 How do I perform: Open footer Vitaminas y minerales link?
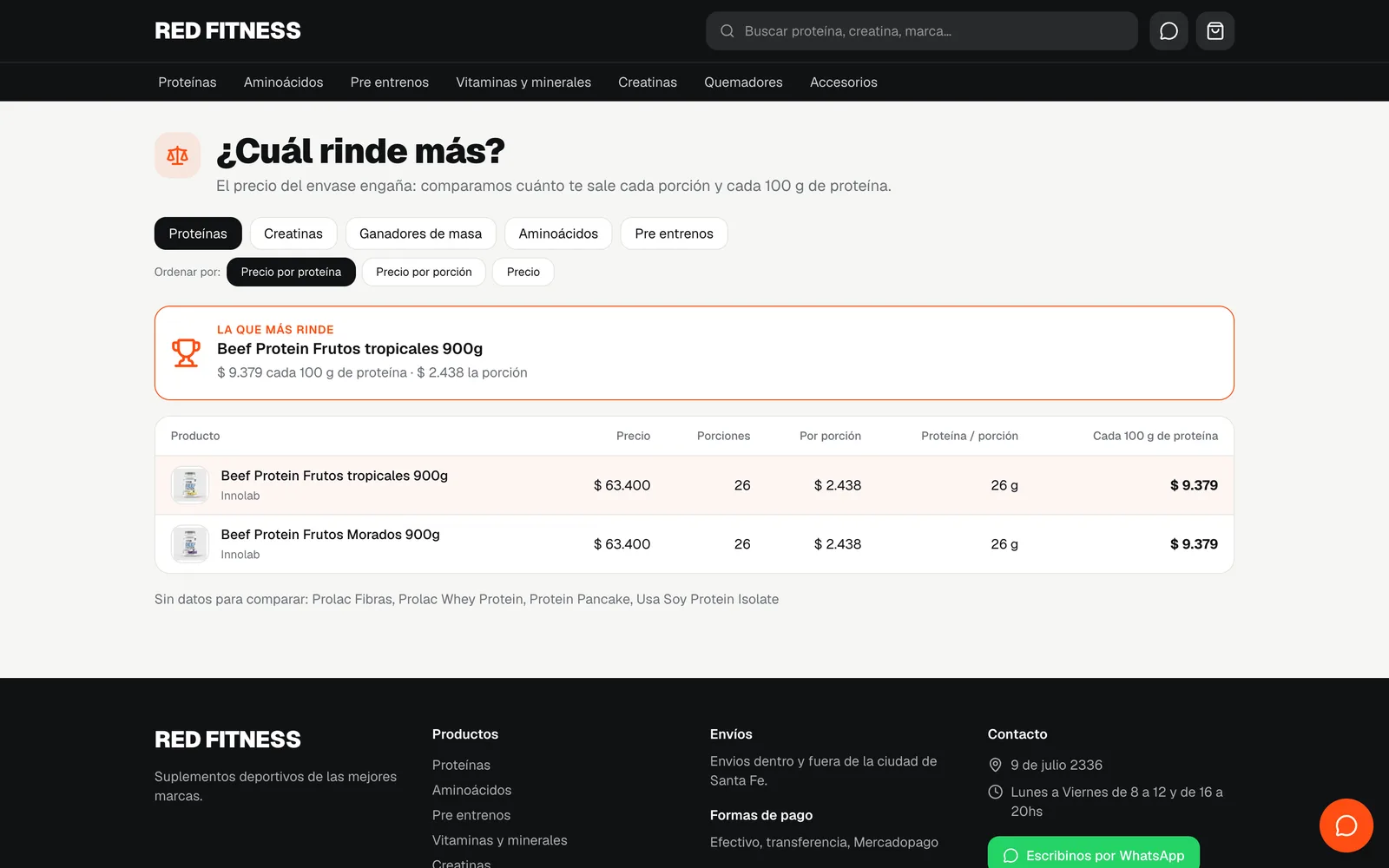pyautogui.click(x=499, y=840)
